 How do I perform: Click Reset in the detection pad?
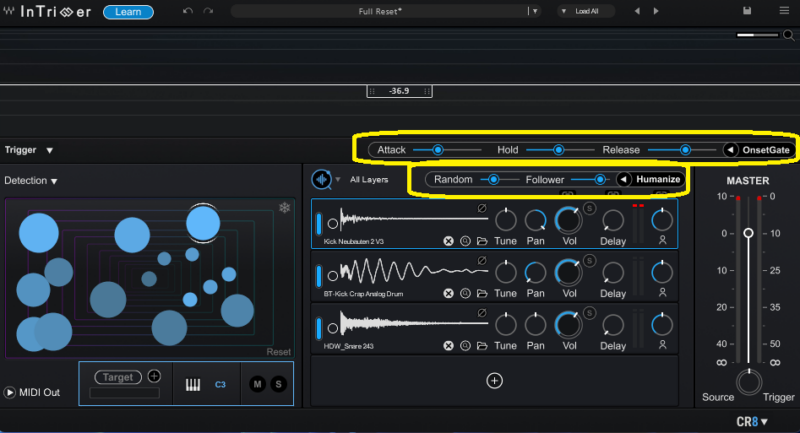click(x=278, y=352)
